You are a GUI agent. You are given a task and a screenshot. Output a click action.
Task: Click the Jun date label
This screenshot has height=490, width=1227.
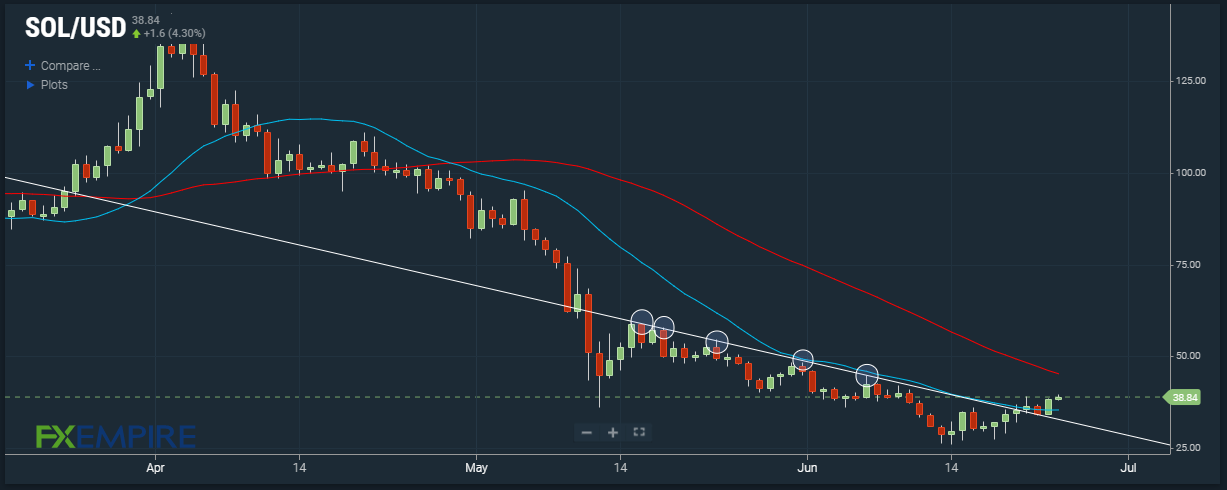pyautogui.click(x=808, y=466)
